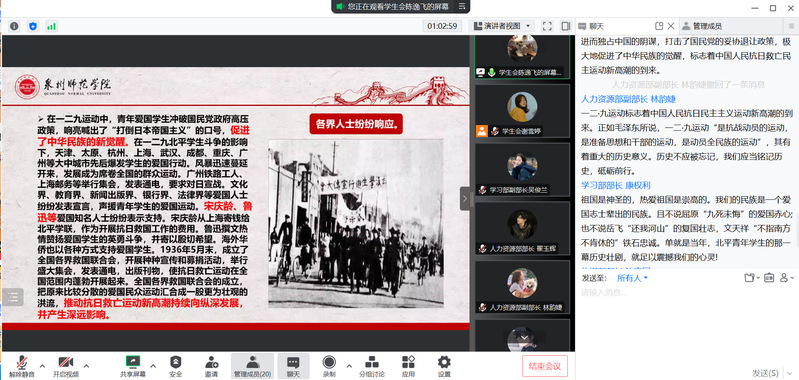Check the green network signal icon

51,26
